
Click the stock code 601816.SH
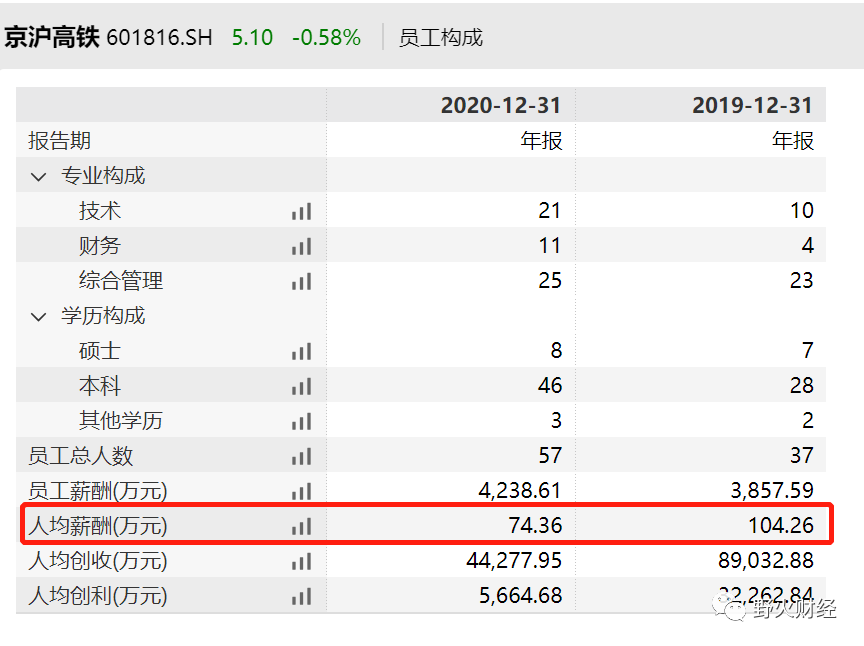click(x=159, y=37)
